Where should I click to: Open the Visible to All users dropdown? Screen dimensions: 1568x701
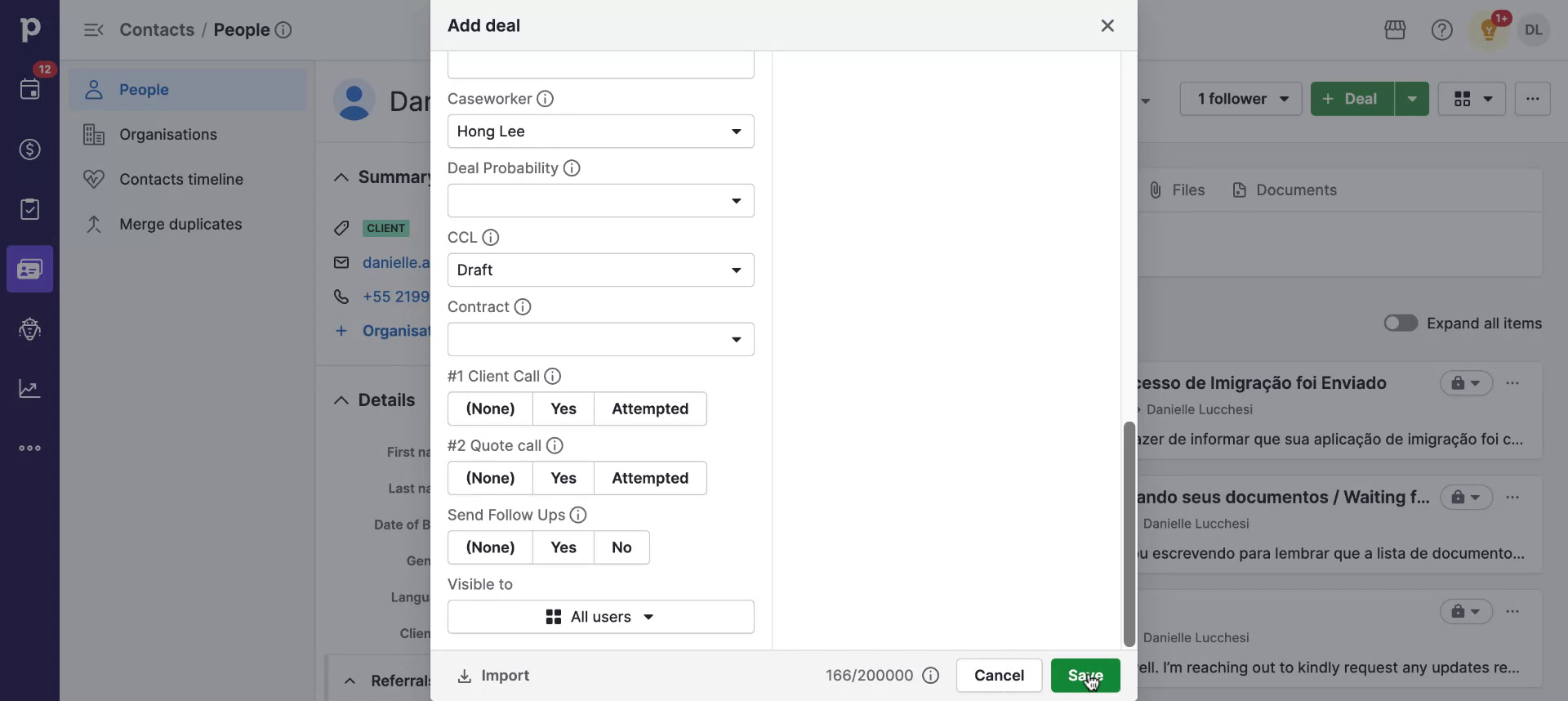tap(600, 617)
